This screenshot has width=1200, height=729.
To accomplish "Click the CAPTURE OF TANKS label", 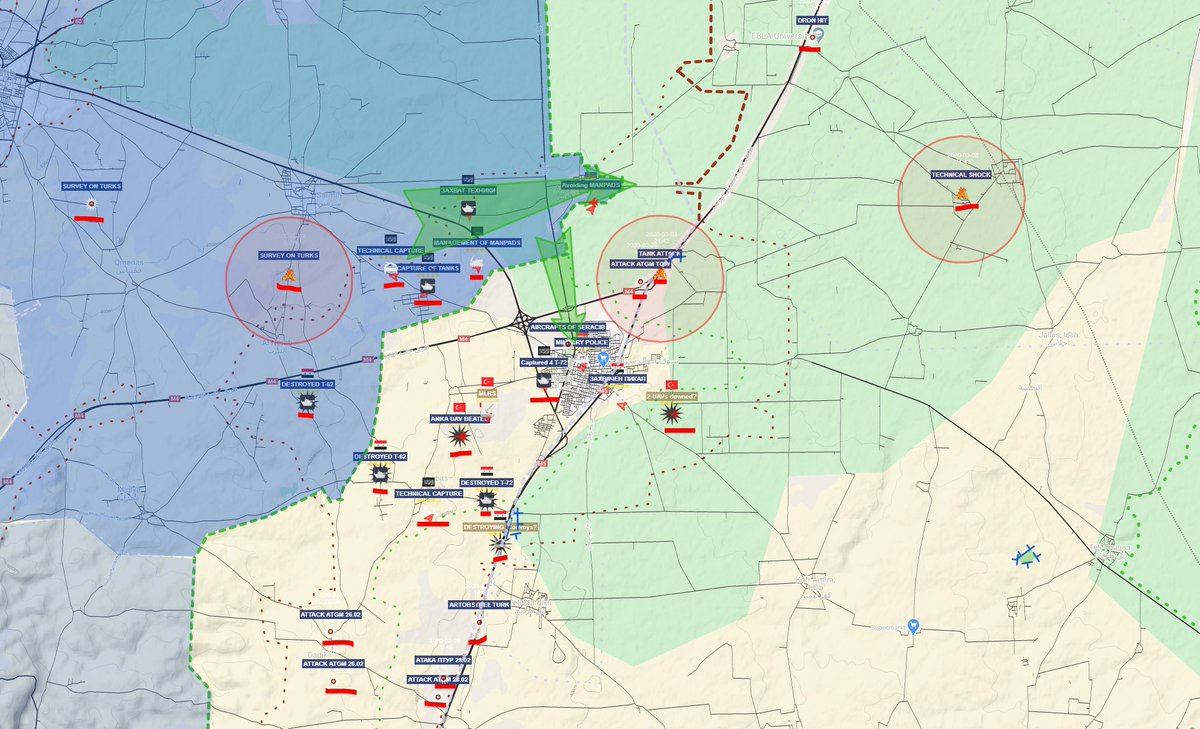I will pyautogui.click(x=428, y=268).
